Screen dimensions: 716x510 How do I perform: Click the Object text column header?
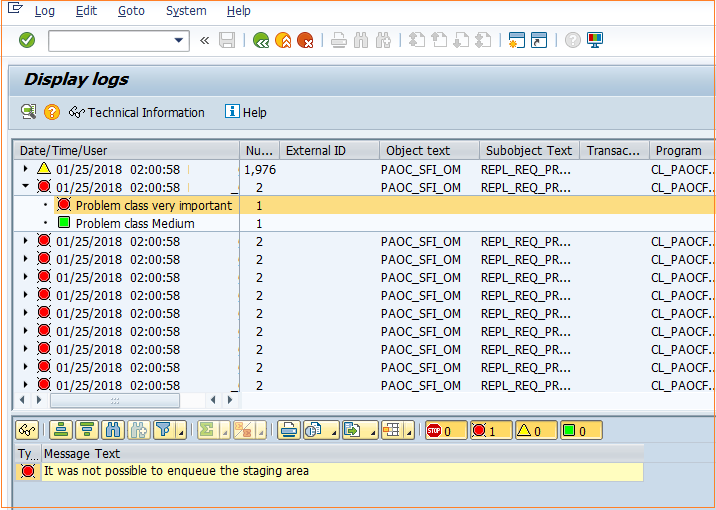pos(429,151)
